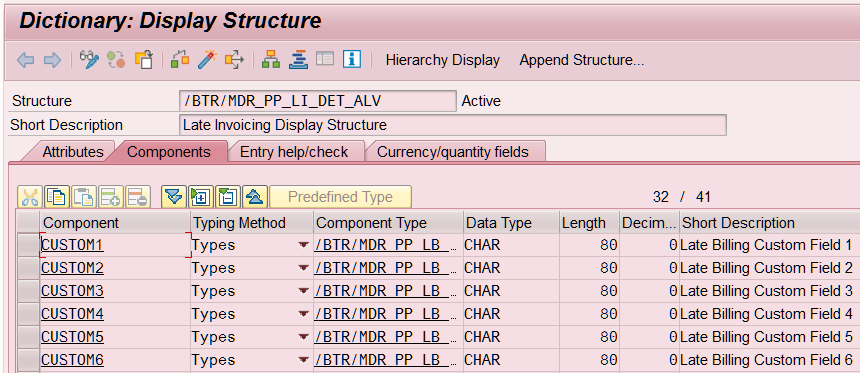Click the Length column header

[590, 223]
